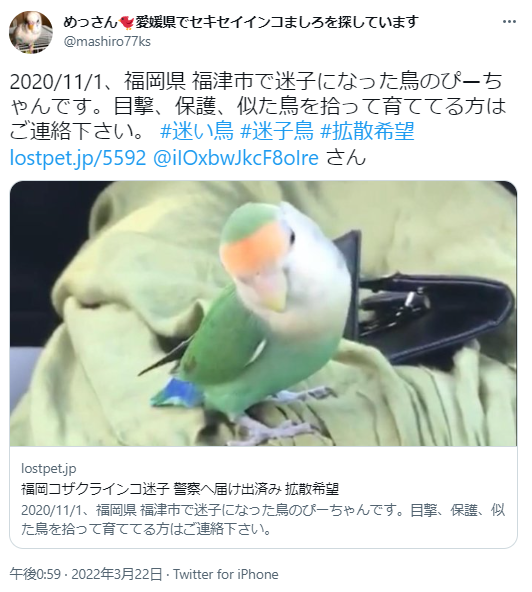Image resolution: width=532 pixels, height=592 pixels.
Task: Open hashtag #迷子鳥
Action: pyautogui.click(x=277, y=131)
